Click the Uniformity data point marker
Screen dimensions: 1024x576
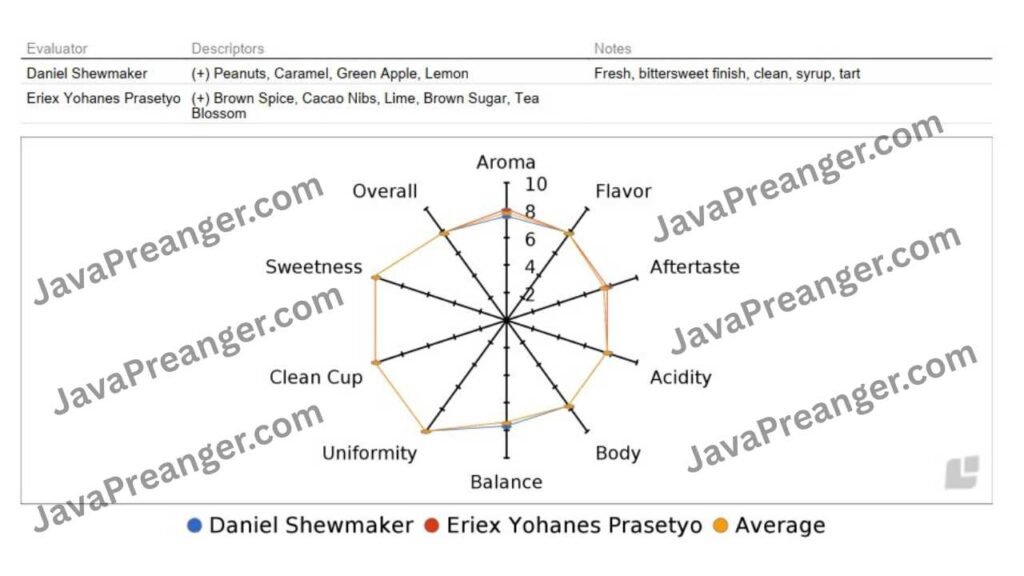click(x=426, y=431)
